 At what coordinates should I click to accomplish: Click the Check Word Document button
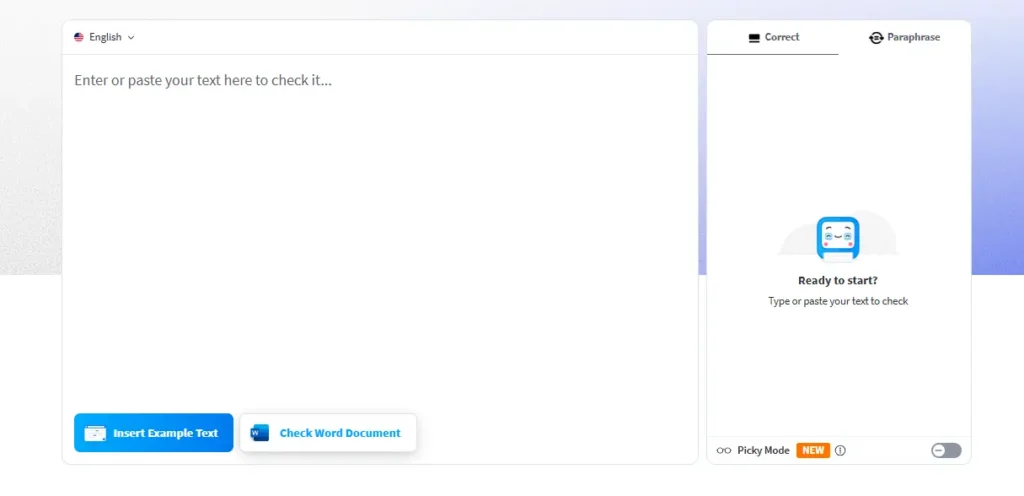pyautogui.click(x=328, y=433)
